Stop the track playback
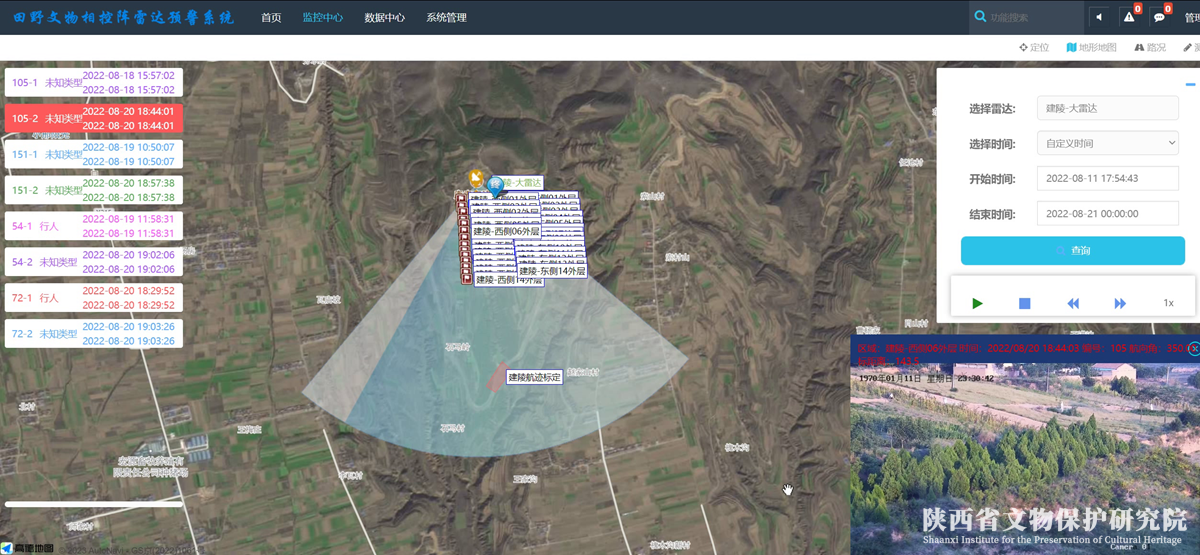 [x=1025, y=303]
